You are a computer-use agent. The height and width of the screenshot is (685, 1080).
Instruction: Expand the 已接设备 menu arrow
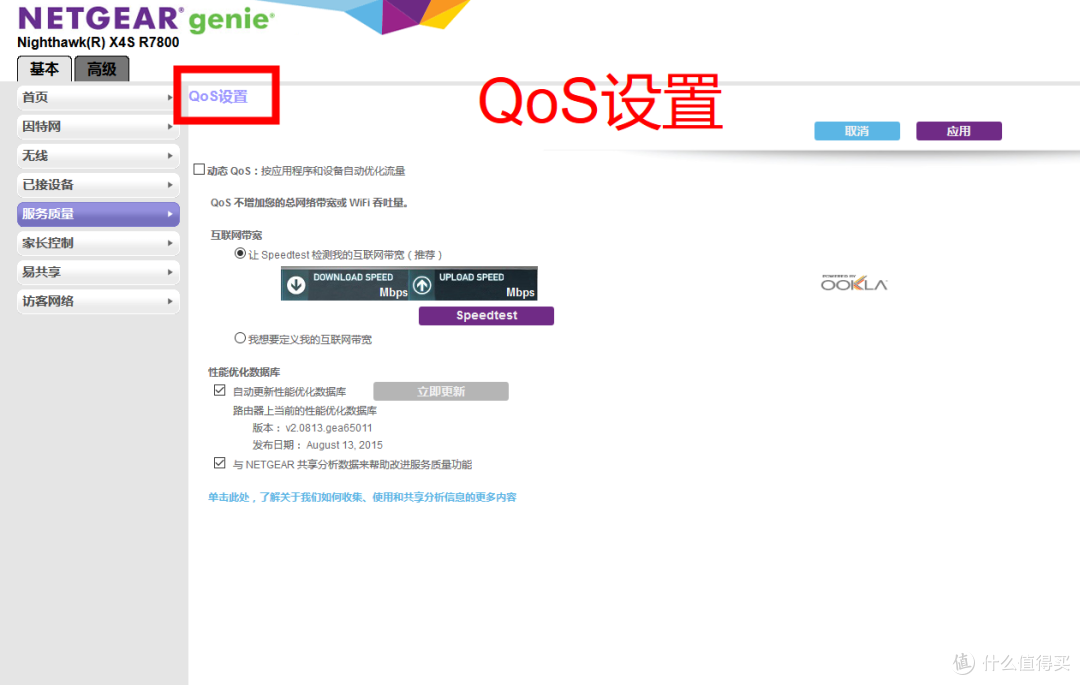pos(169,185)
